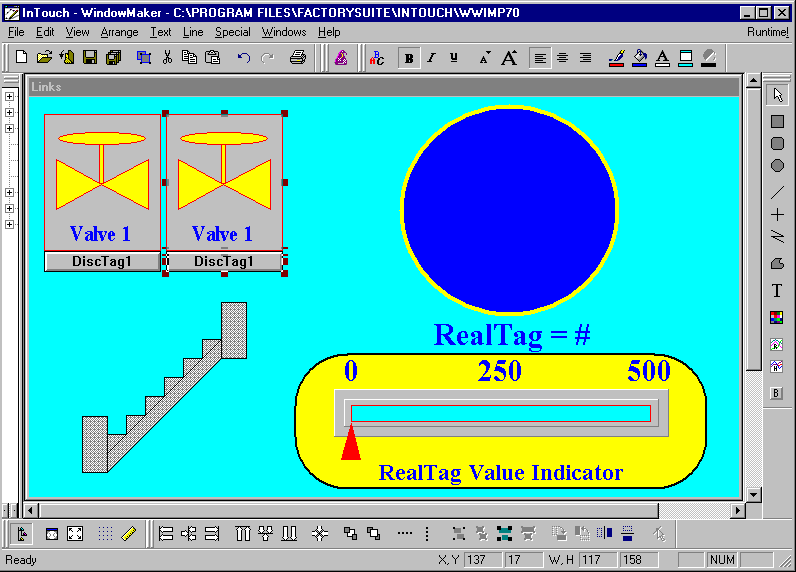Click the Flip Vertical icon
Screen dimensions: 796x572
(627, 533)
